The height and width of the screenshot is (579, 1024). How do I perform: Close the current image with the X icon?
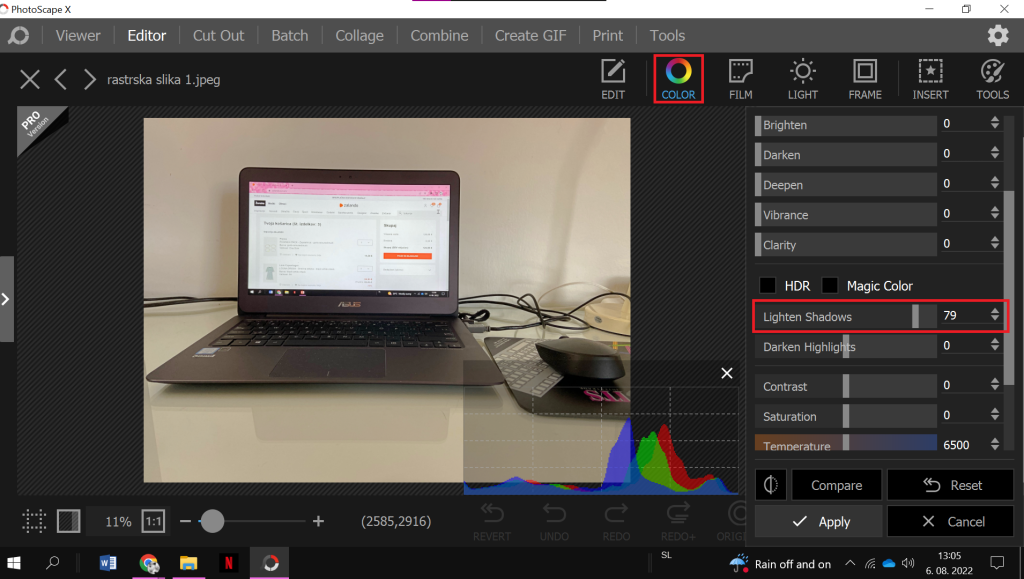pyautogui.click(x=29, y=80)
